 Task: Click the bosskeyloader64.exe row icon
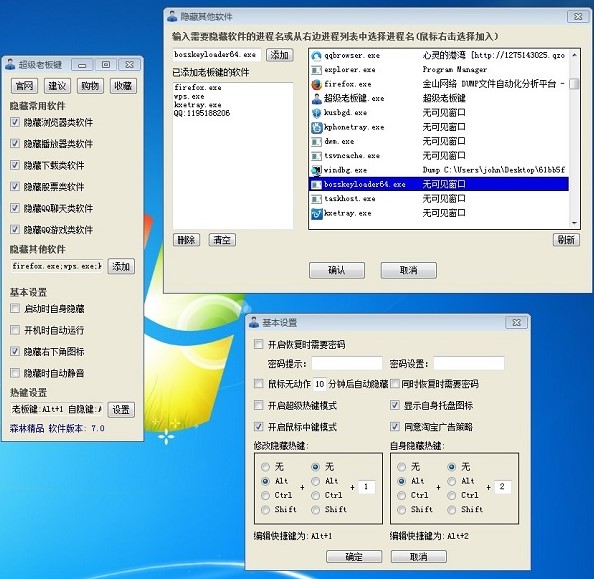click(316, 185)
